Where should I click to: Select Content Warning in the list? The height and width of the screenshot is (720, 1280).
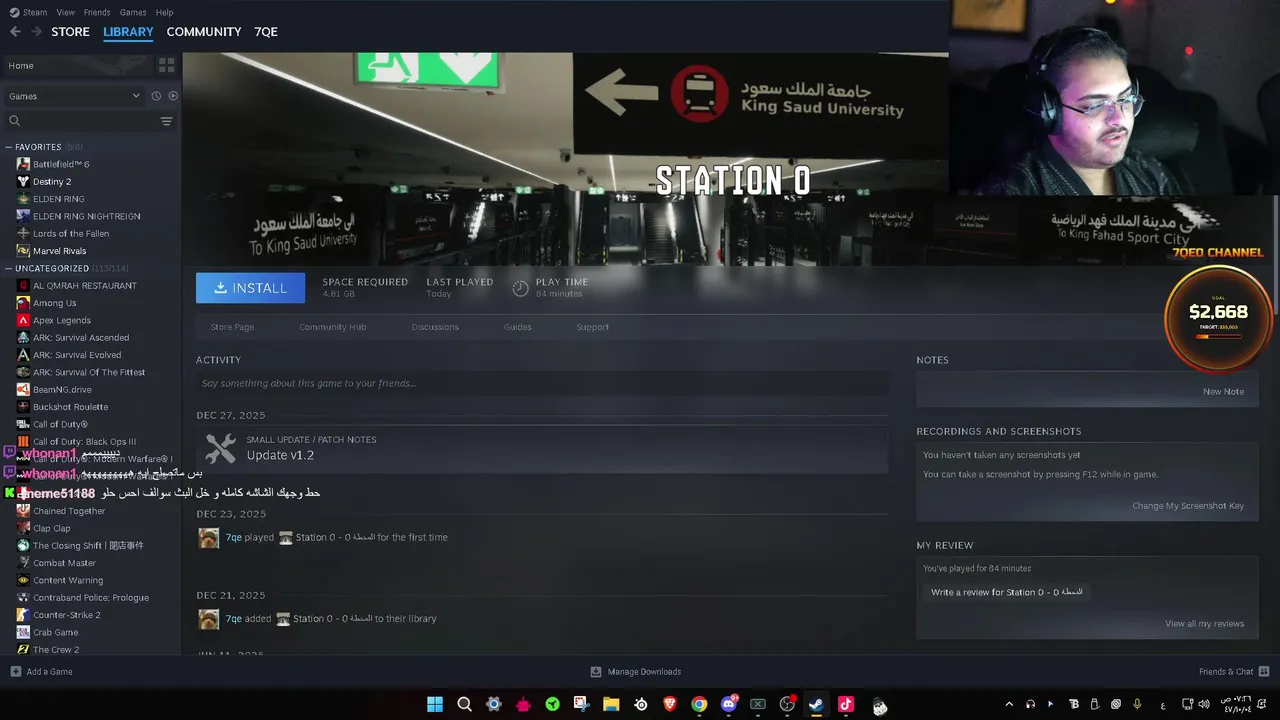click(x=68, y=580)
